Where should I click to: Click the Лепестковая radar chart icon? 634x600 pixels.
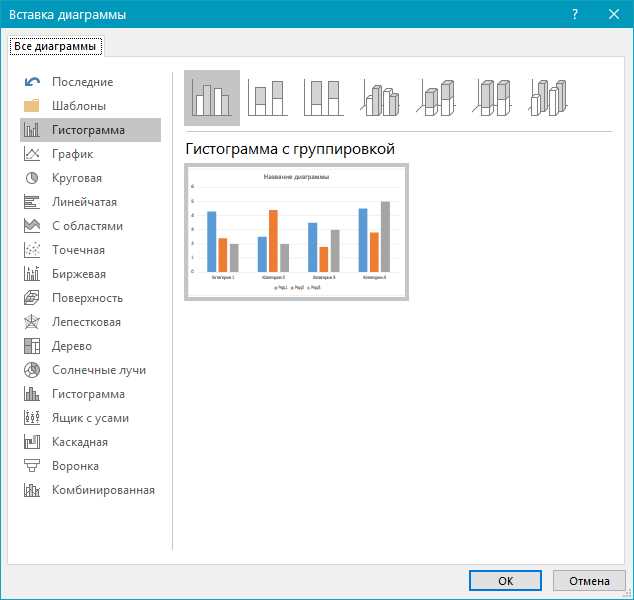click(x=32, y=322)
